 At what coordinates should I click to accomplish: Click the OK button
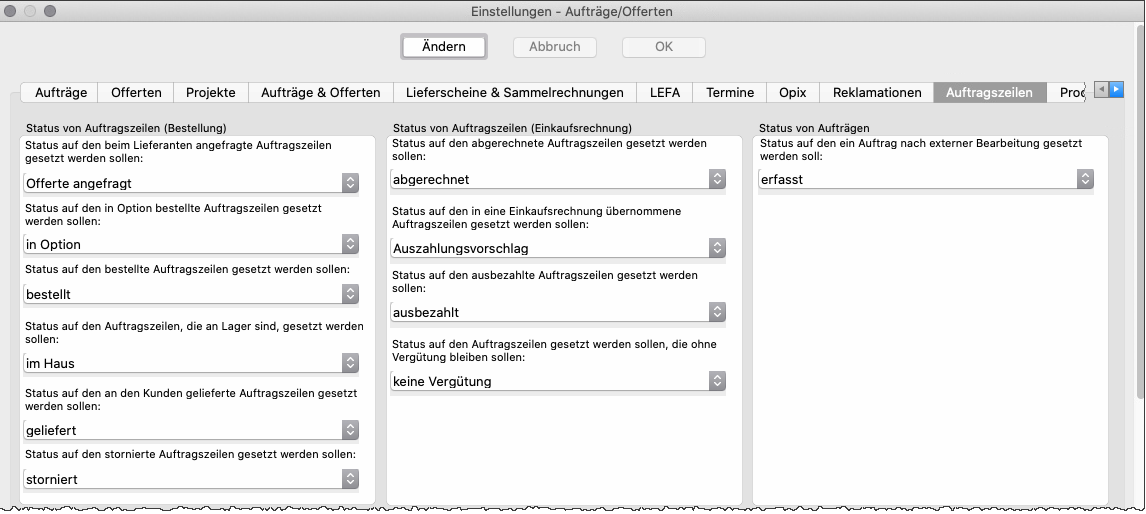[x=663, y=47]
